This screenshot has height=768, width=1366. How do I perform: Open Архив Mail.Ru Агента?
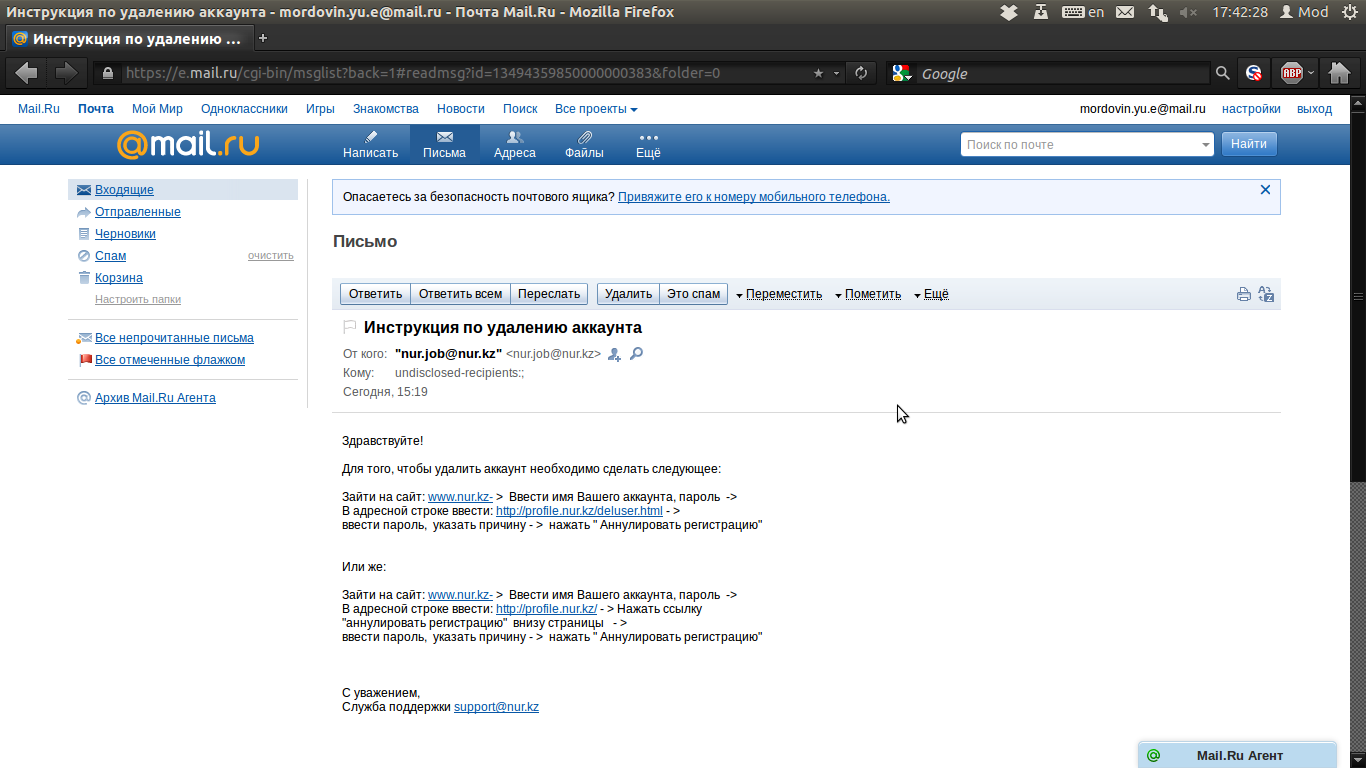tap(155, 398)
